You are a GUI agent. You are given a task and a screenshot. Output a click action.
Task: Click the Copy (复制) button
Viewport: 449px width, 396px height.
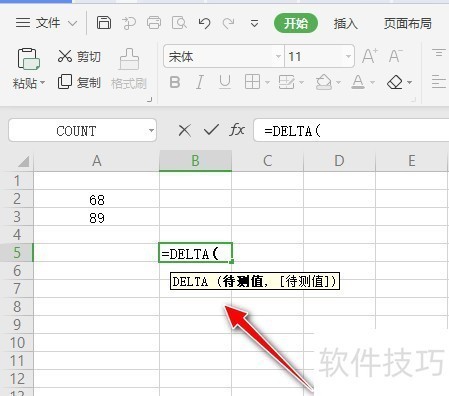pos(79,82)
